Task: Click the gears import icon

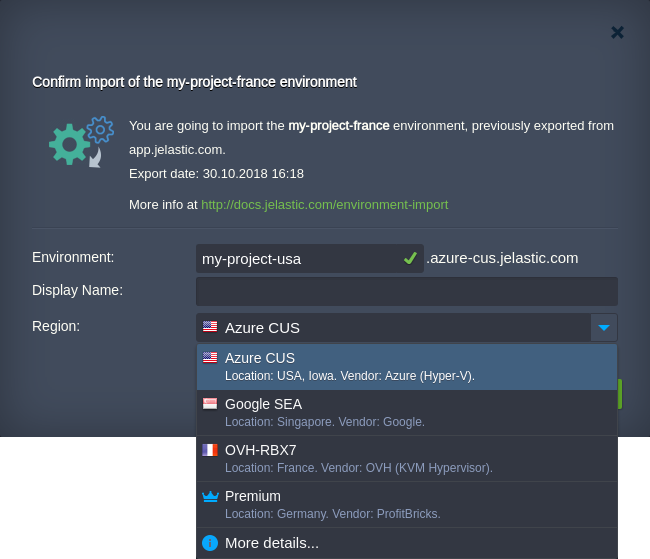Action: point(81,142)
